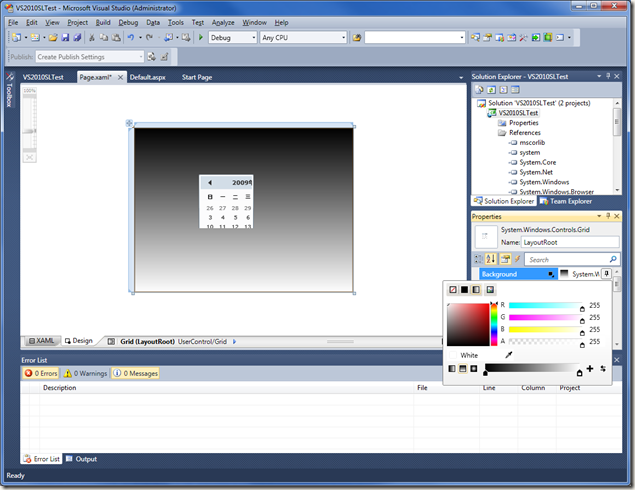Switch to the Start Page tab
This screenshot has height=490, width=635.
point(197,77)
